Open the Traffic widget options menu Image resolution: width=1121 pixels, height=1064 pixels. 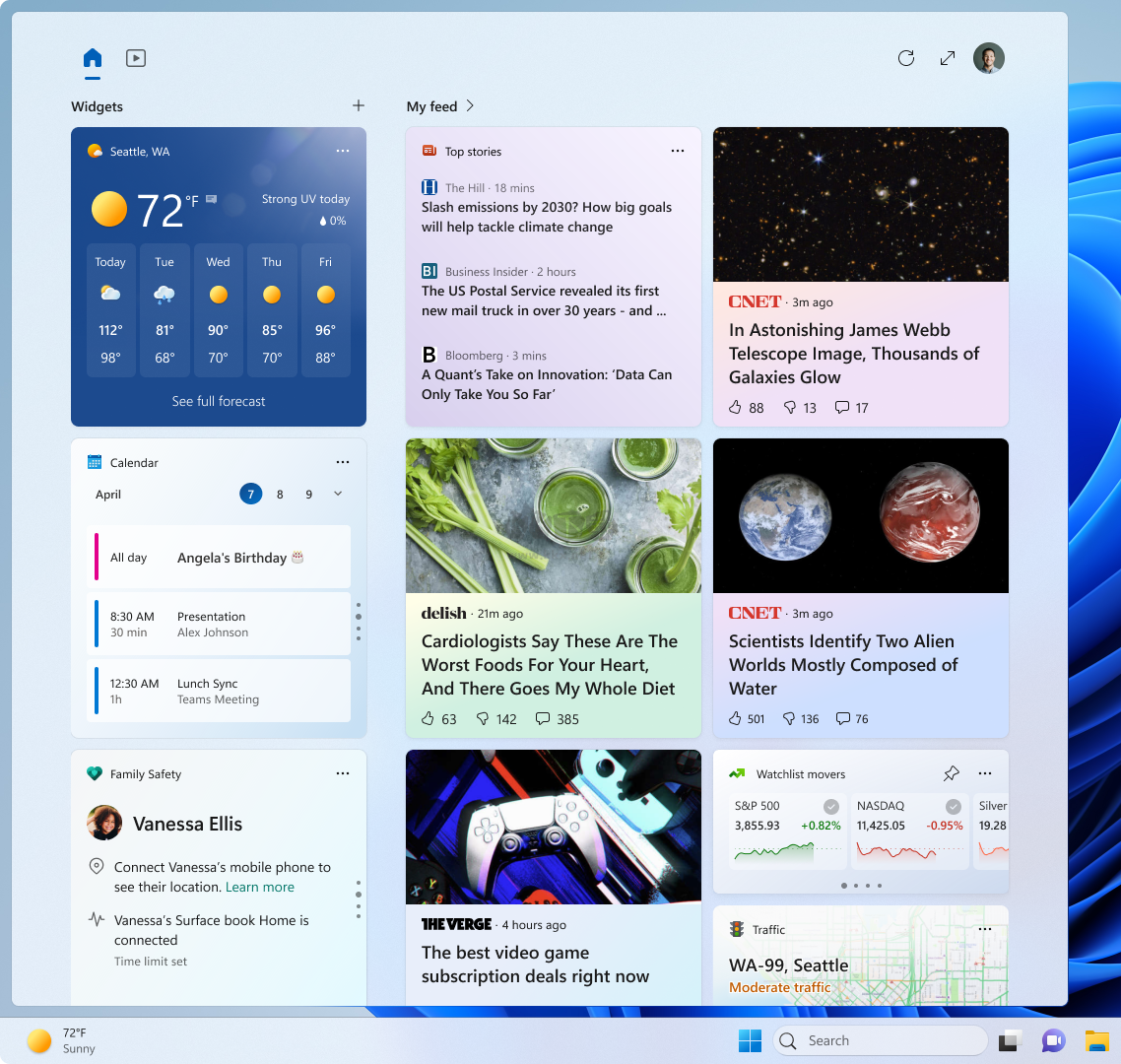tap(985, 928)
